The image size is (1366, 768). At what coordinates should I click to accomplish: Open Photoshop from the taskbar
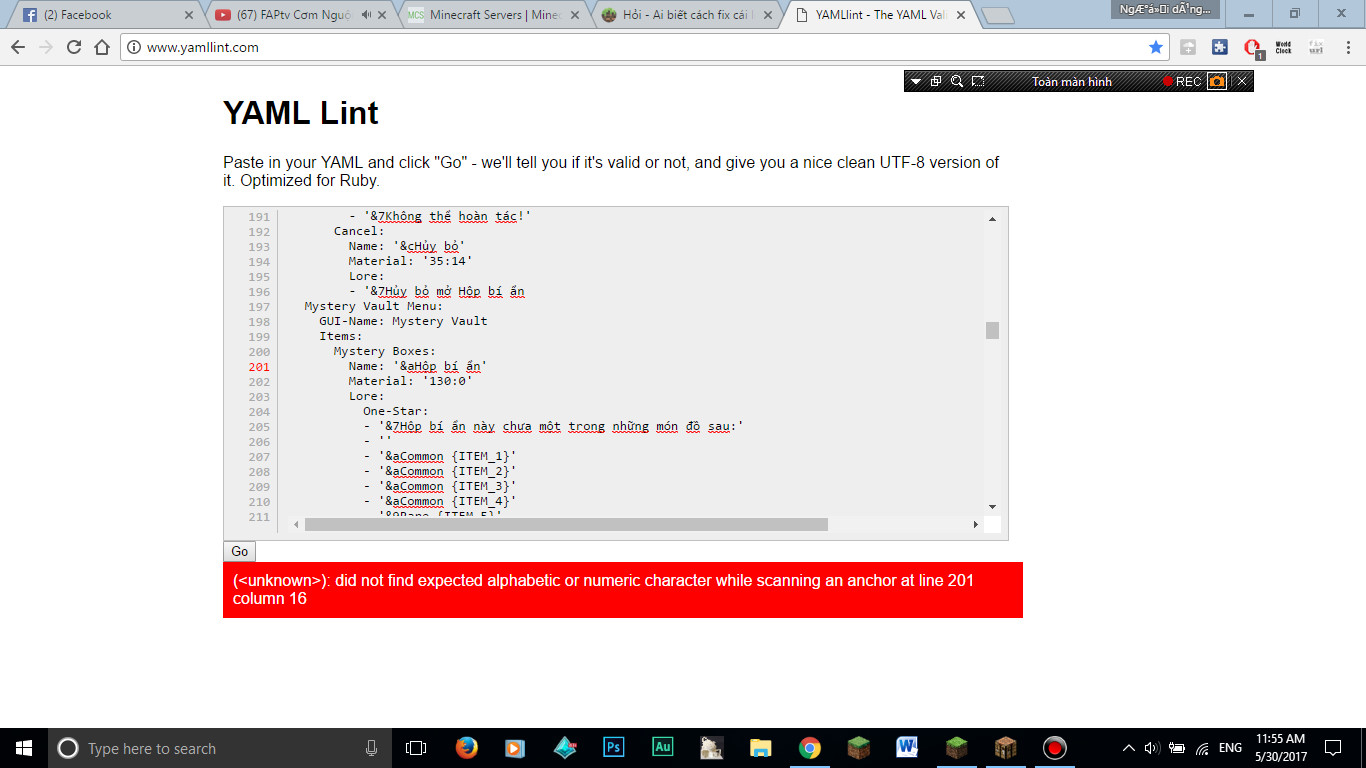click(614, 747)
